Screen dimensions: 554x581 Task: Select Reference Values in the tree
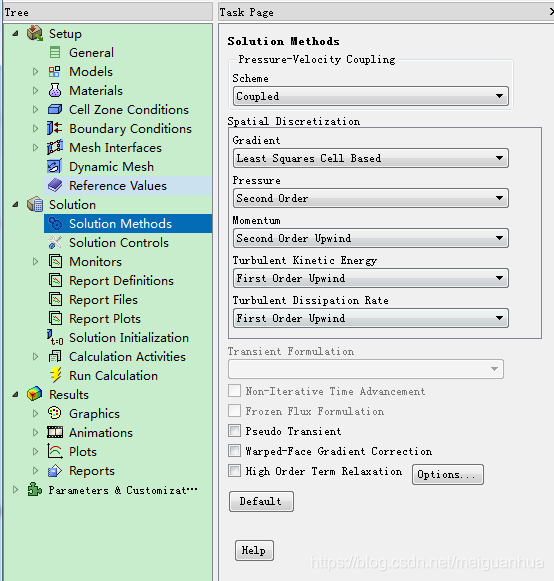point(118,185)
